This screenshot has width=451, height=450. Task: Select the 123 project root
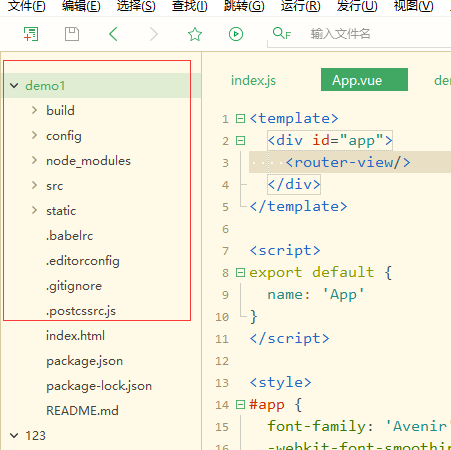pyautogui.click(x=35, y=435)
